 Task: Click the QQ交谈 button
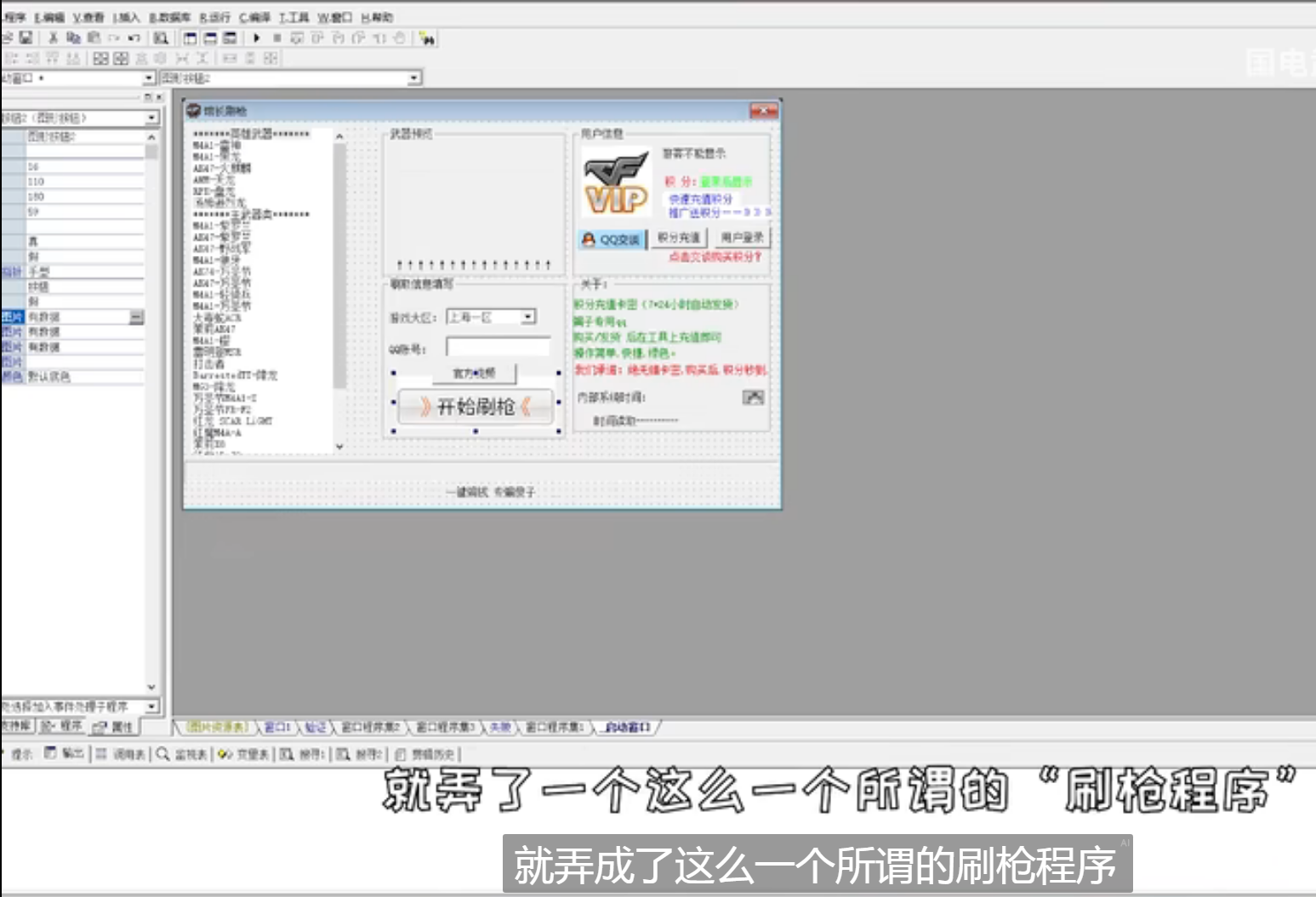click(x=612, y=240)
